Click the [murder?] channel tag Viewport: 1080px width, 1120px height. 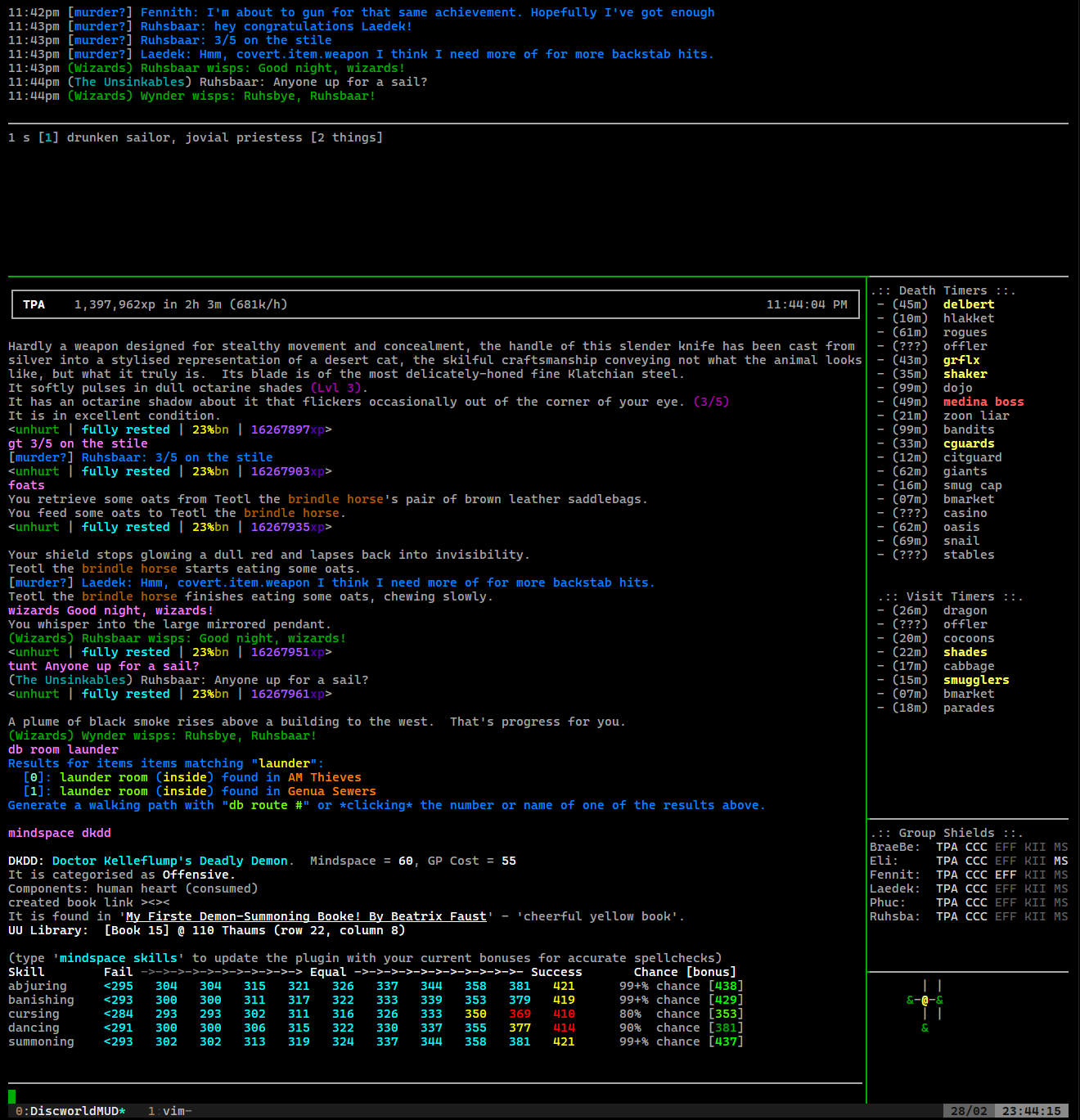click(x=100, y=12)
